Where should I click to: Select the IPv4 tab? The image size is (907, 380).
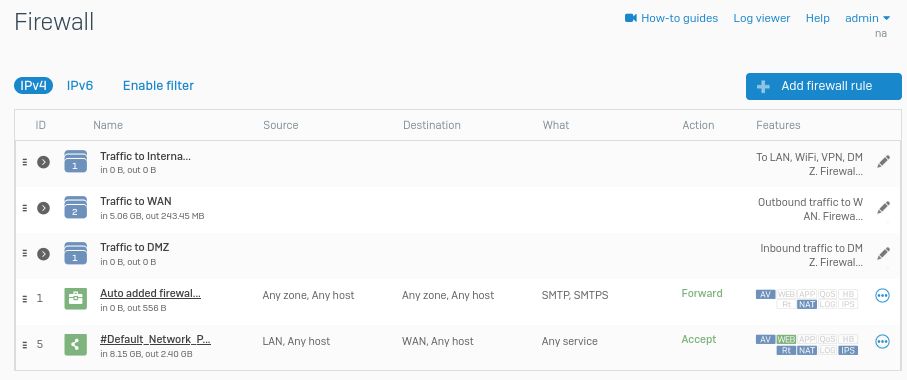tap(34, 86)
